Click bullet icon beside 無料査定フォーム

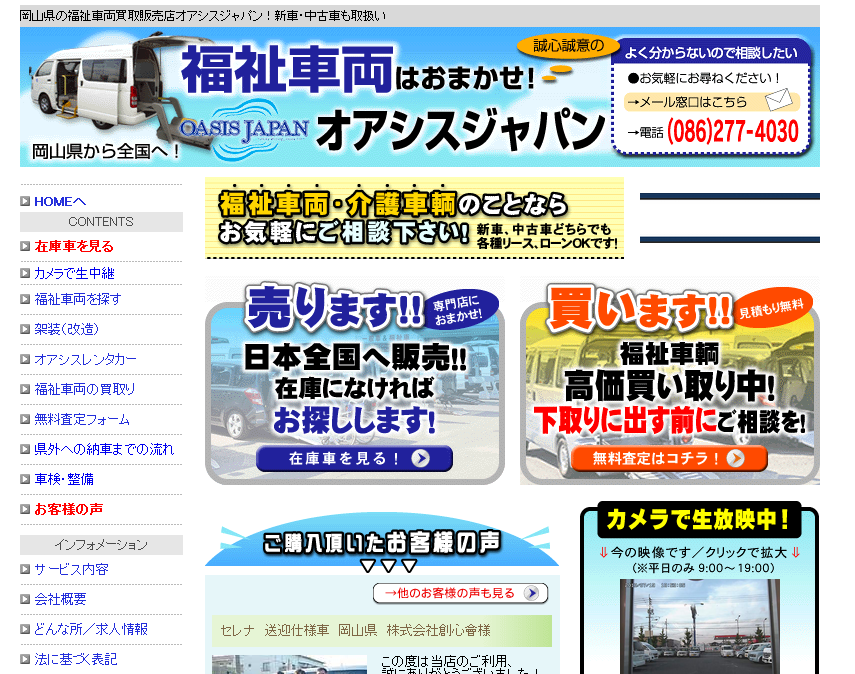coord(25,419)
